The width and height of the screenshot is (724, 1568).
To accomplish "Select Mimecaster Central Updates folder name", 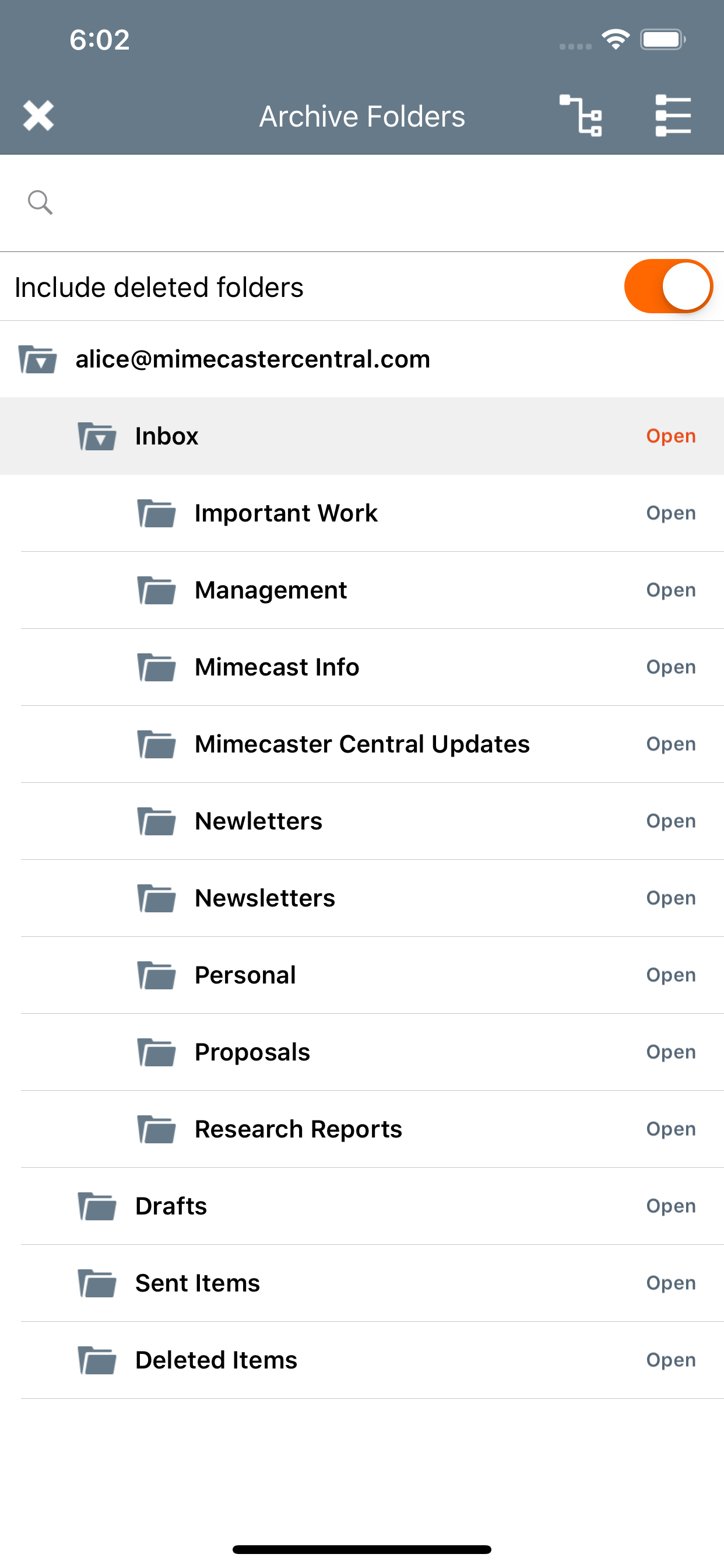I will [362, 744].
